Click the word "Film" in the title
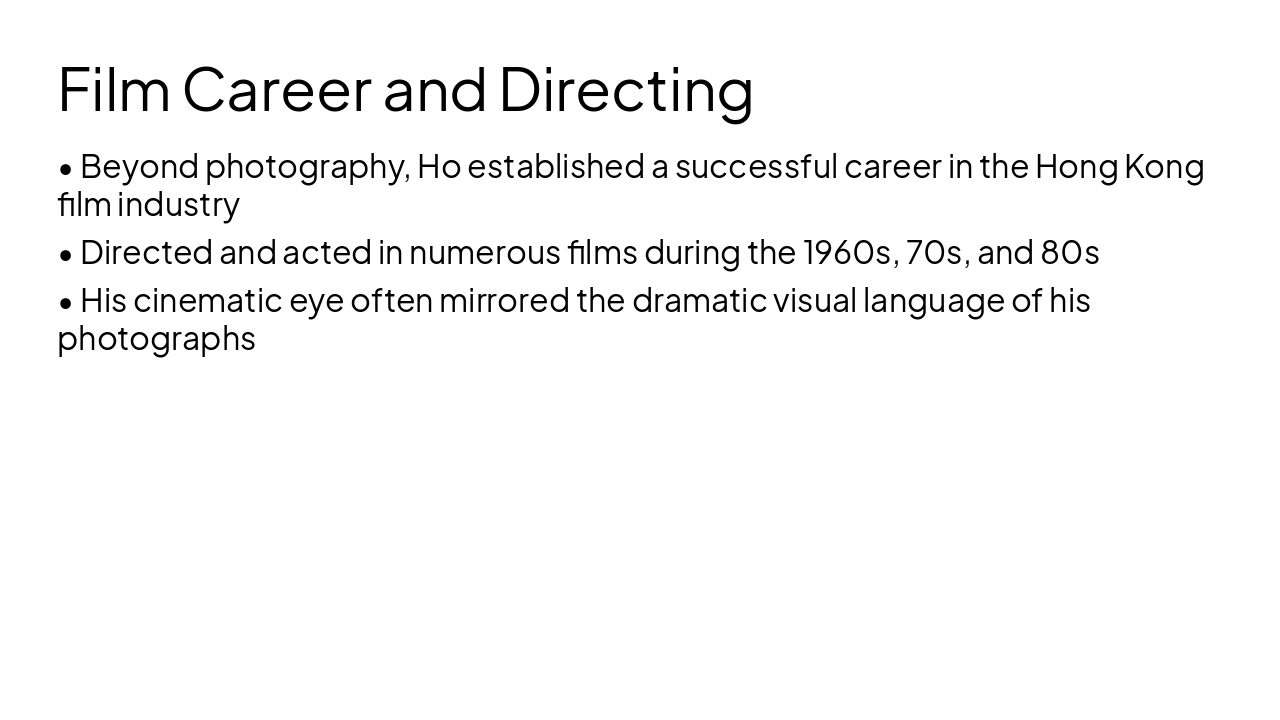Viewport: 1280px width, 720px height. pos(114,89)
